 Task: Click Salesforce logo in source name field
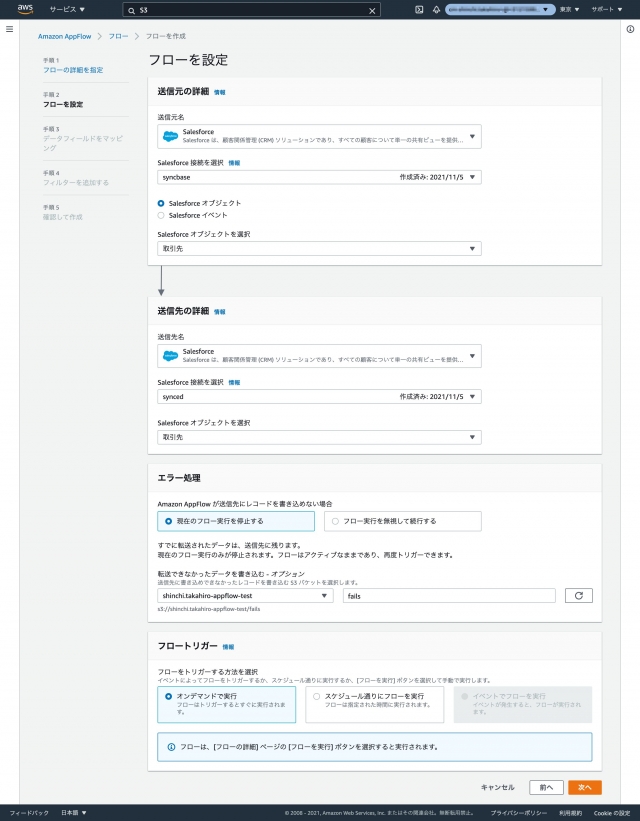pyautogui.click(x=170, y=136)
